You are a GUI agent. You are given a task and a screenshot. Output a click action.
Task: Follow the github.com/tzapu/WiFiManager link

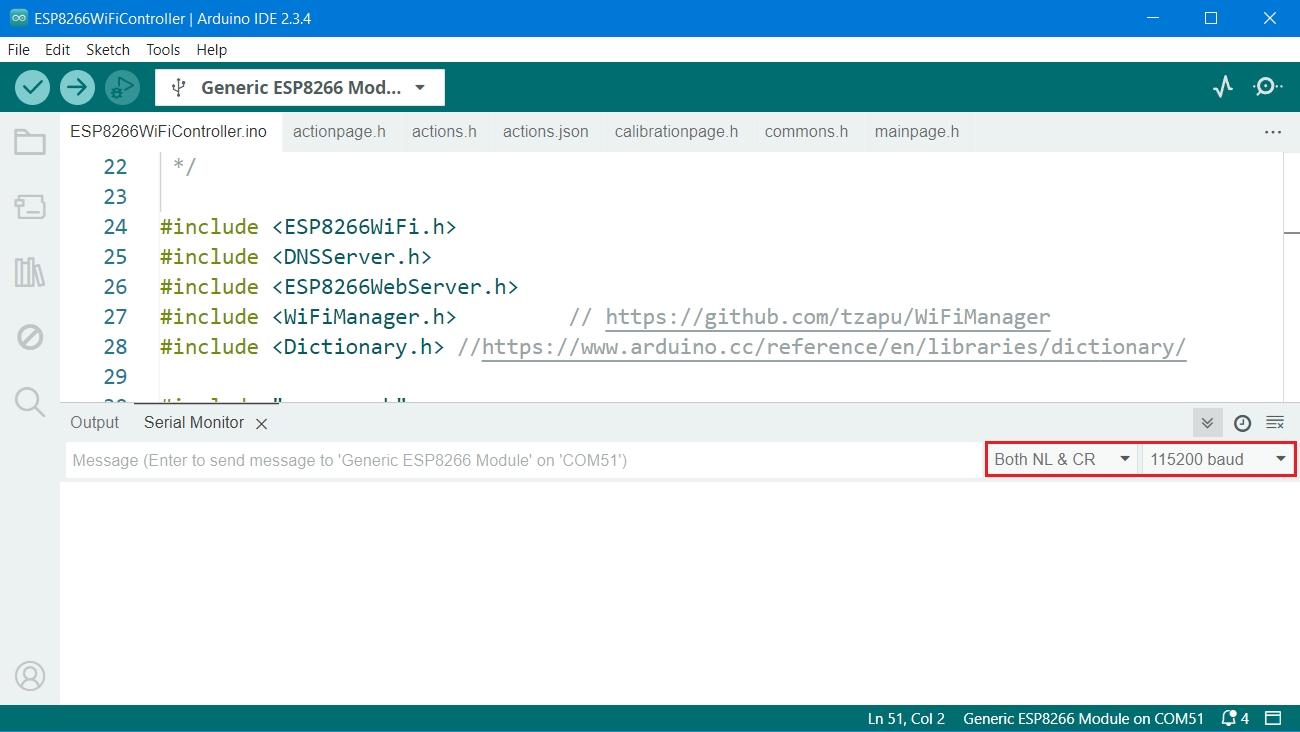(827, 317)
